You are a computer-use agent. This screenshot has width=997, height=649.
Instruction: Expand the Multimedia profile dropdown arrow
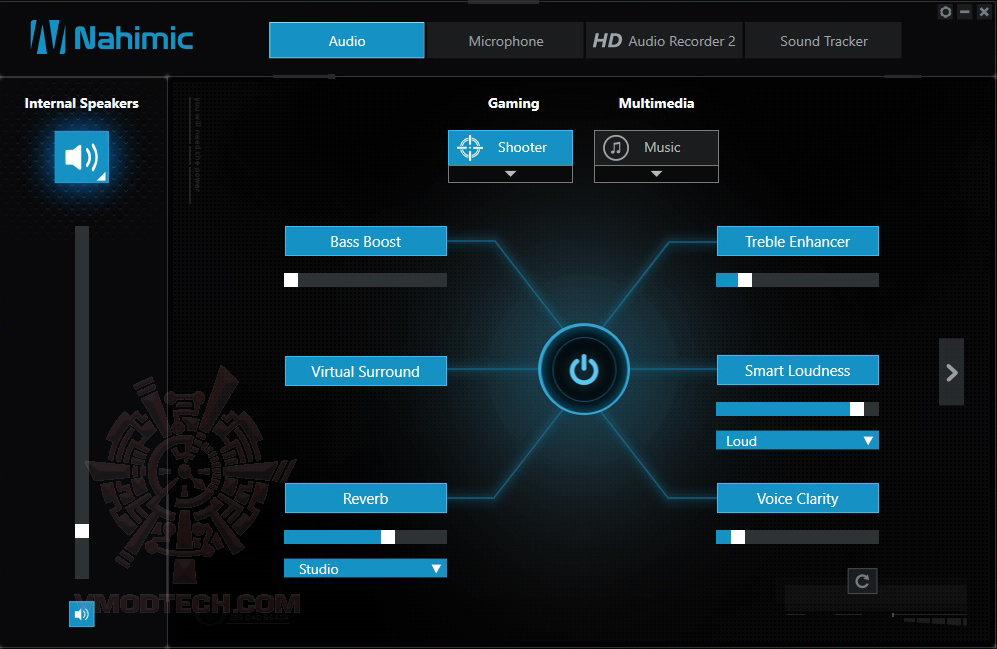click(656, 174)
